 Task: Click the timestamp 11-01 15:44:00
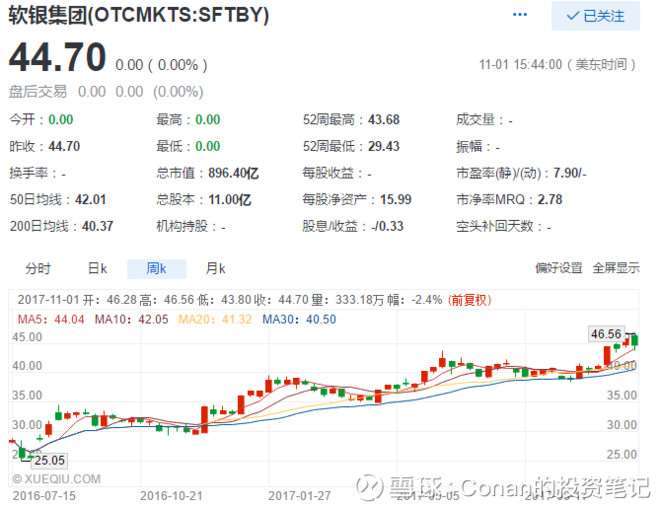point(521,65)
